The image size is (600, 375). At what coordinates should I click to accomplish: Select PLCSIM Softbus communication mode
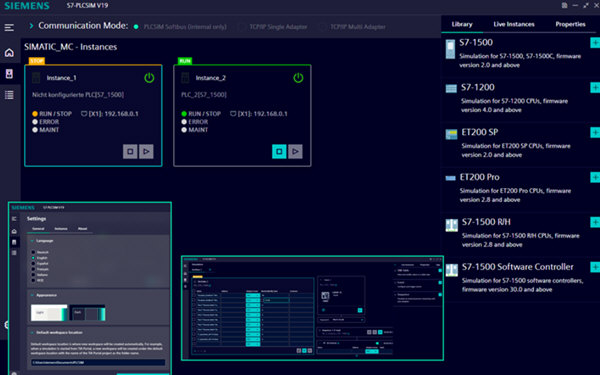click(x=180, y=27)
